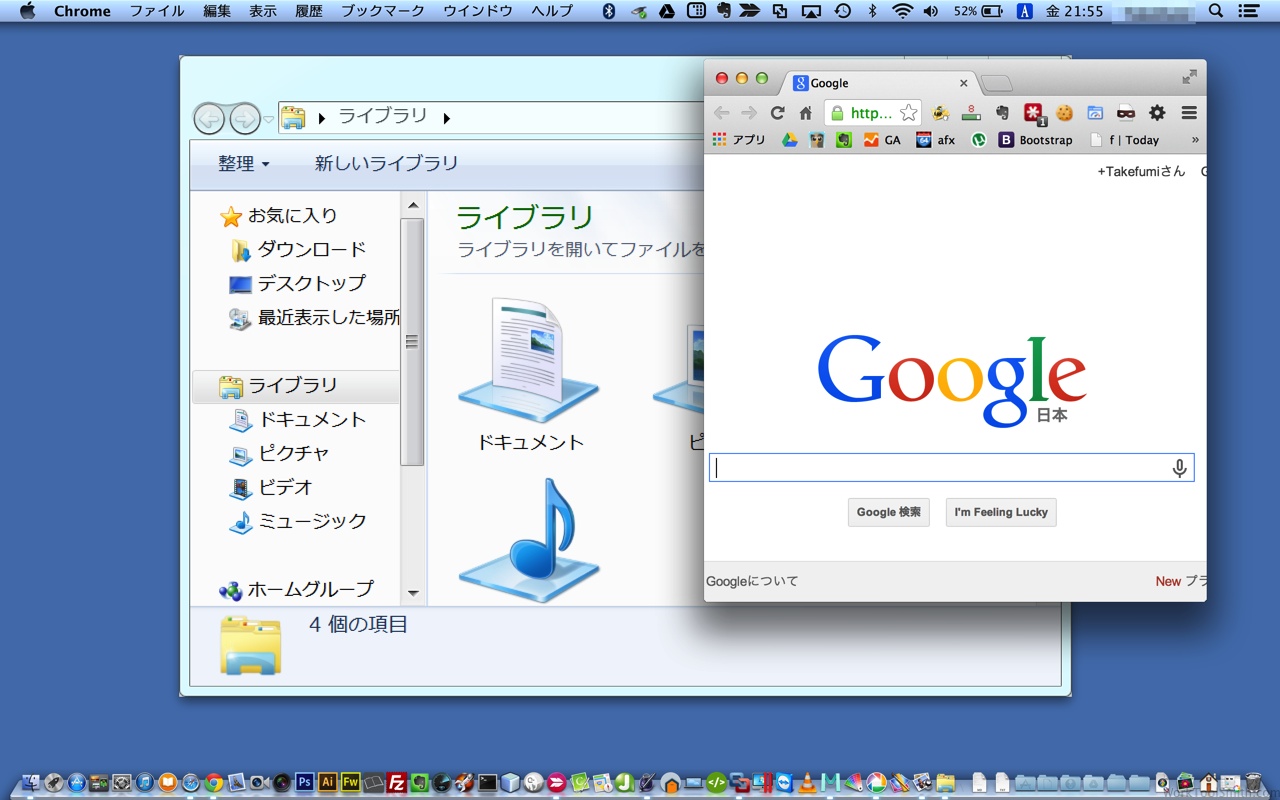Open the Bootstrap bookmark

coord(1035,140)
